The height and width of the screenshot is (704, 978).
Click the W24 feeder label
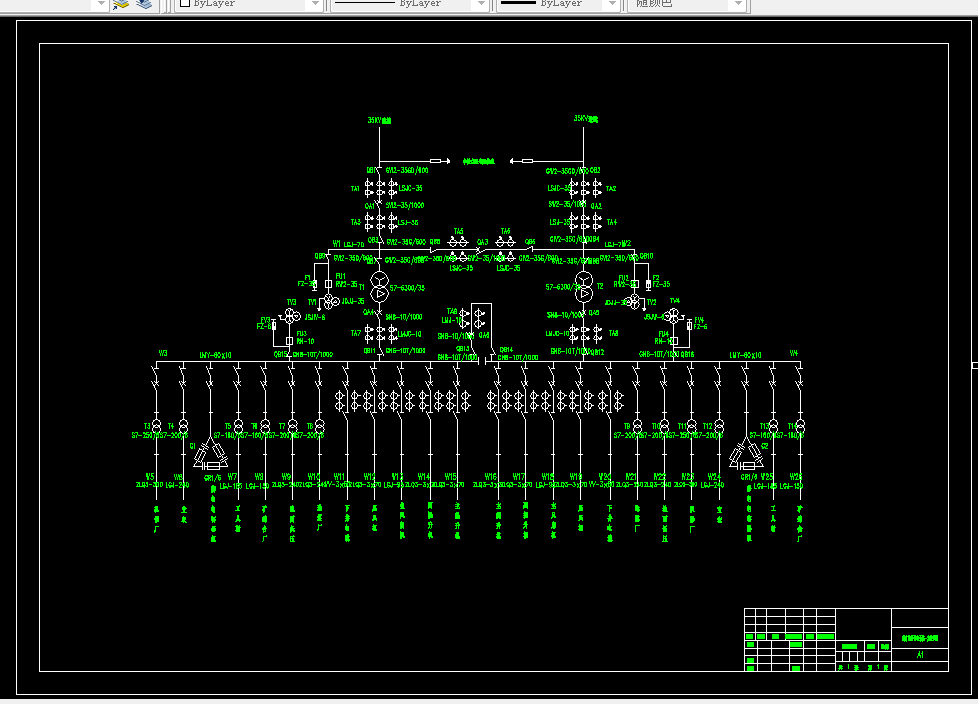tap(714, 477)
